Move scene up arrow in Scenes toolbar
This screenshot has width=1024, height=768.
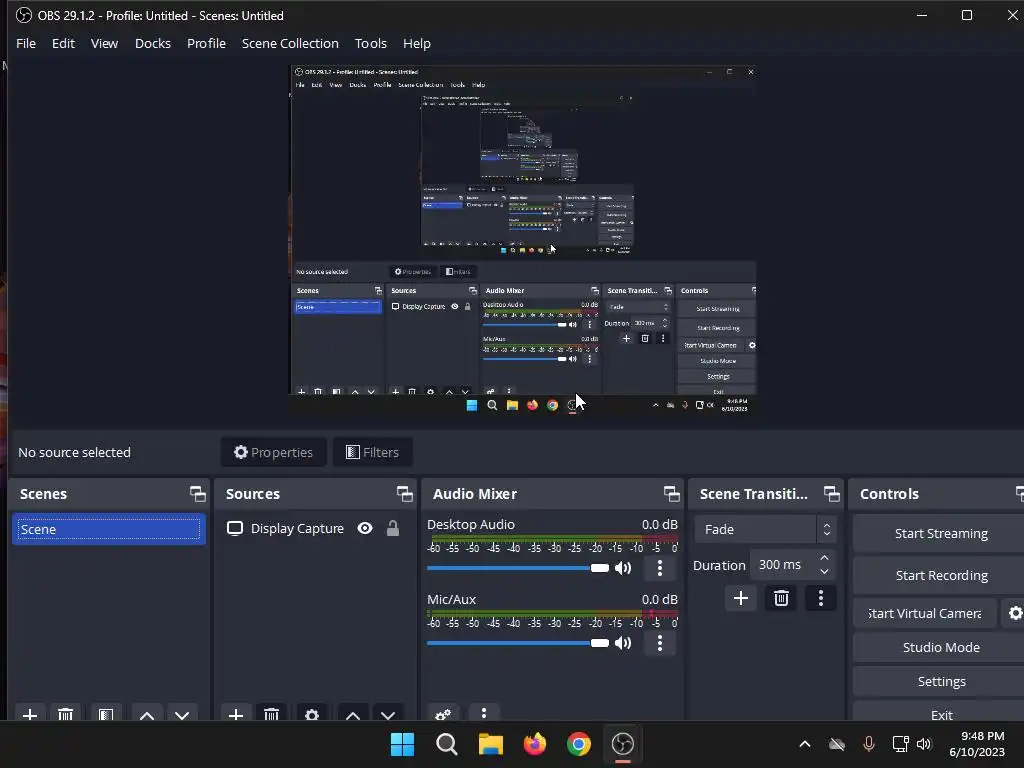point(147,714)
